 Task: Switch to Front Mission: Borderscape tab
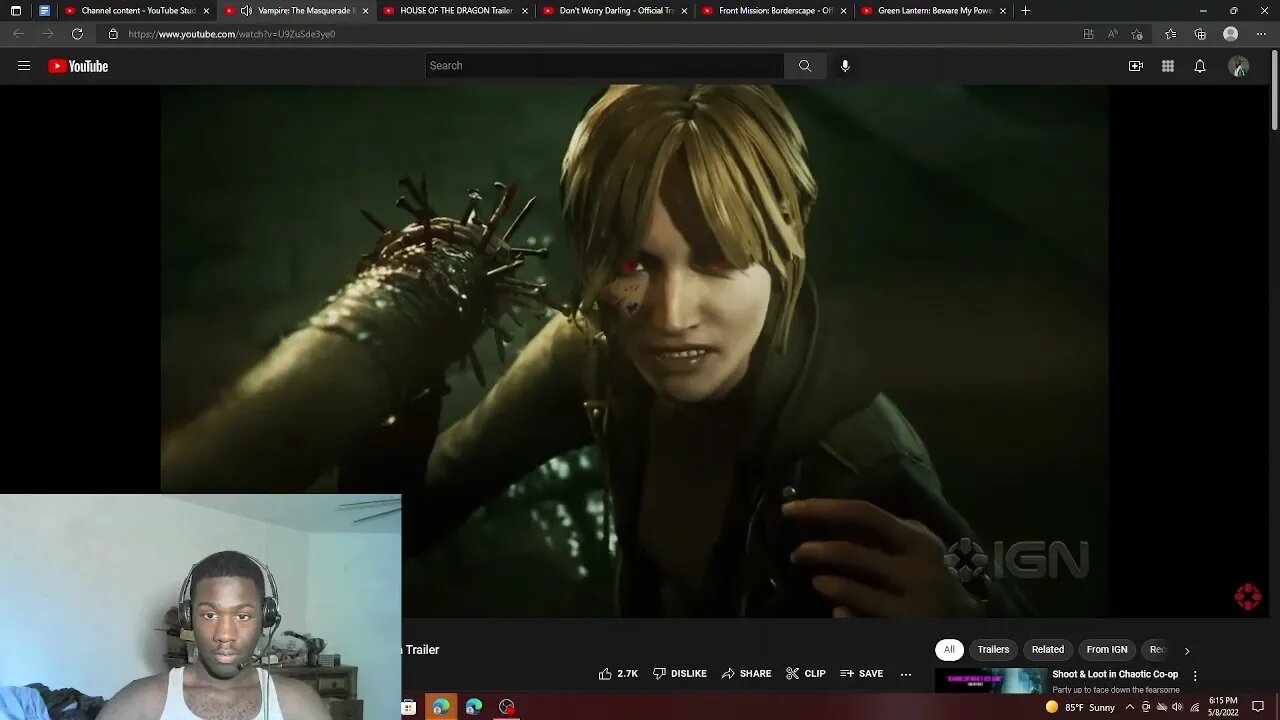(775, 11)
